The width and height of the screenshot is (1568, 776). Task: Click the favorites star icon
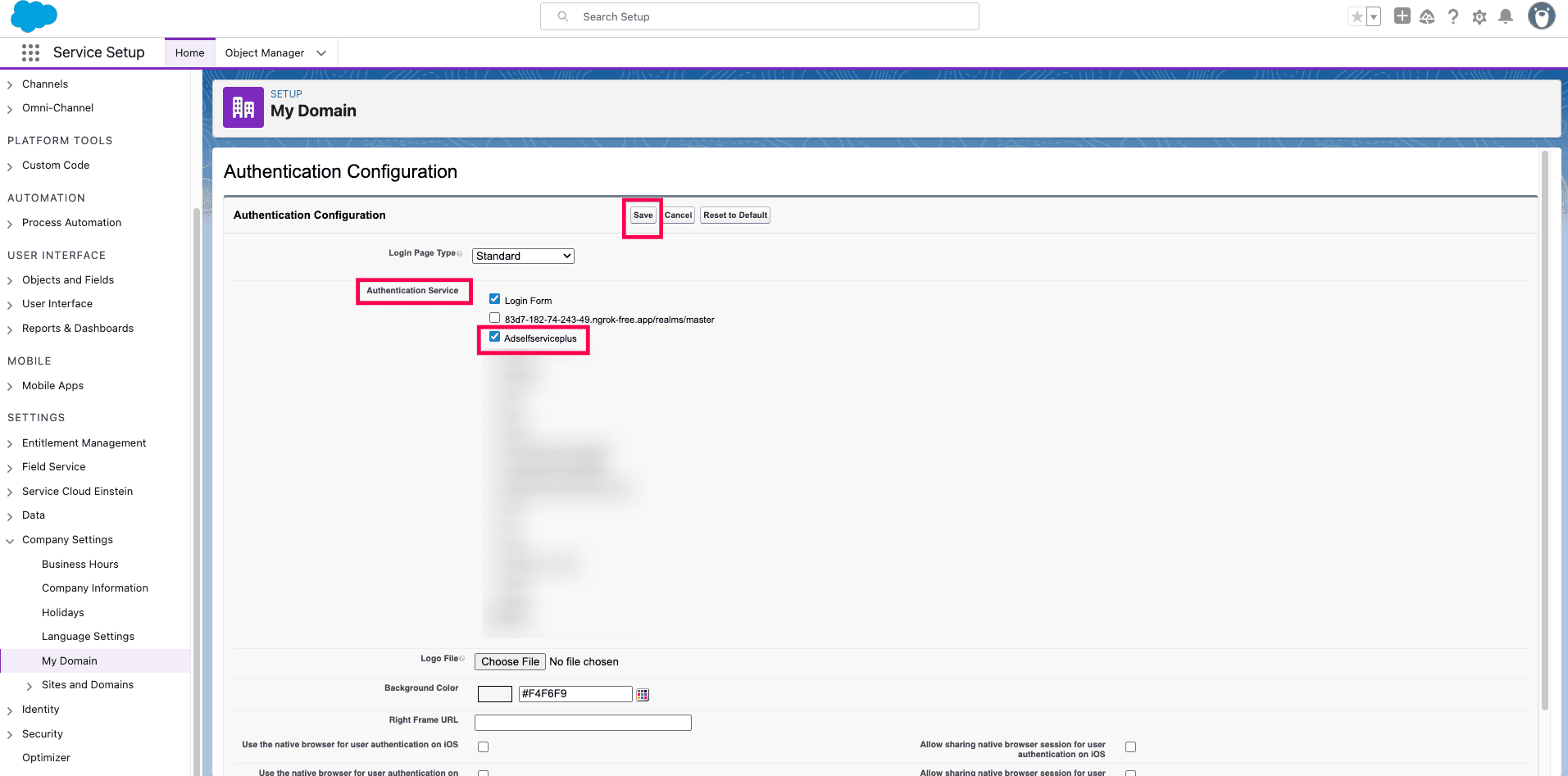pos(1357,16)
